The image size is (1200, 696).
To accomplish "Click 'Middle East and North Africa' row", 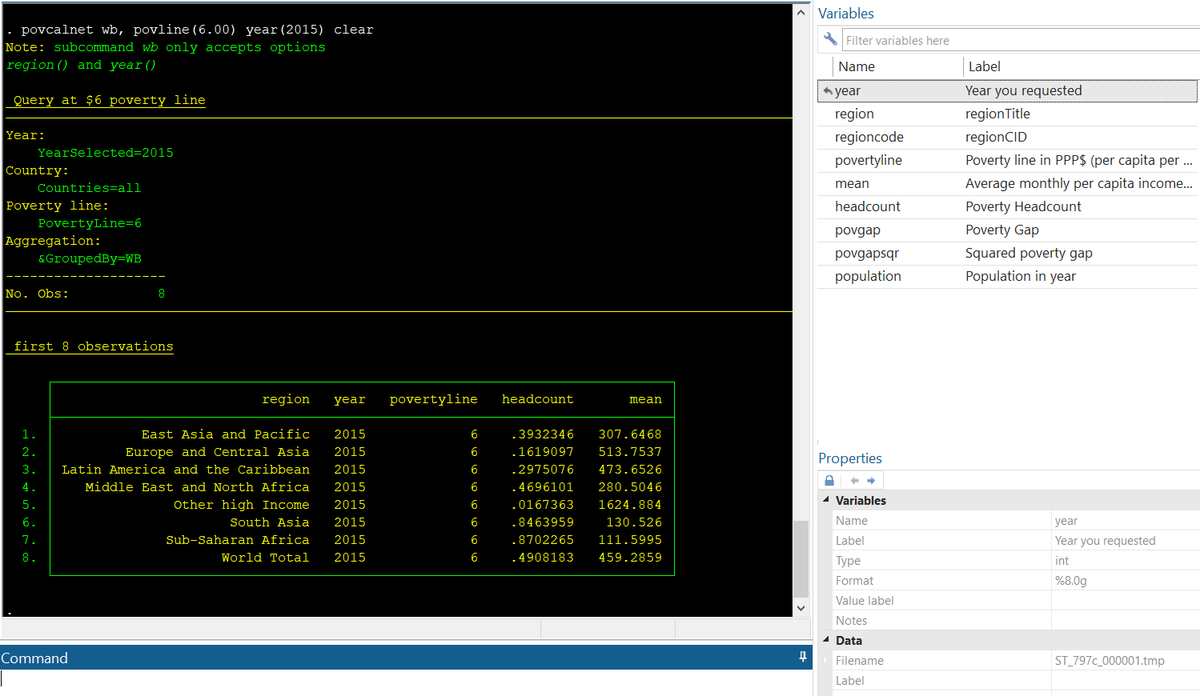I will coord(197,487).
